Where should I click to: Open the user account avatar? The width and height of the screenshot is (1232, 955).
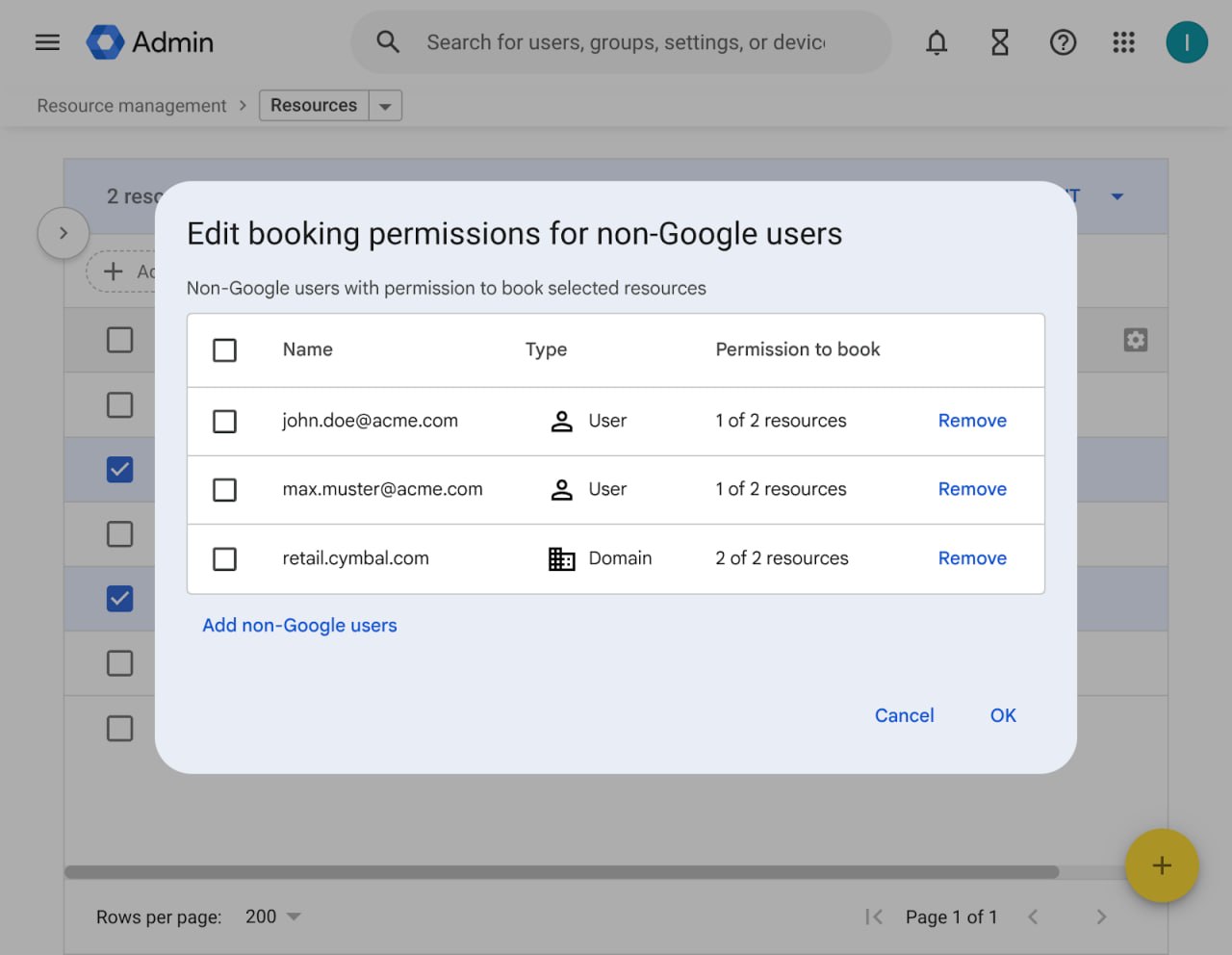(1186, 42)
